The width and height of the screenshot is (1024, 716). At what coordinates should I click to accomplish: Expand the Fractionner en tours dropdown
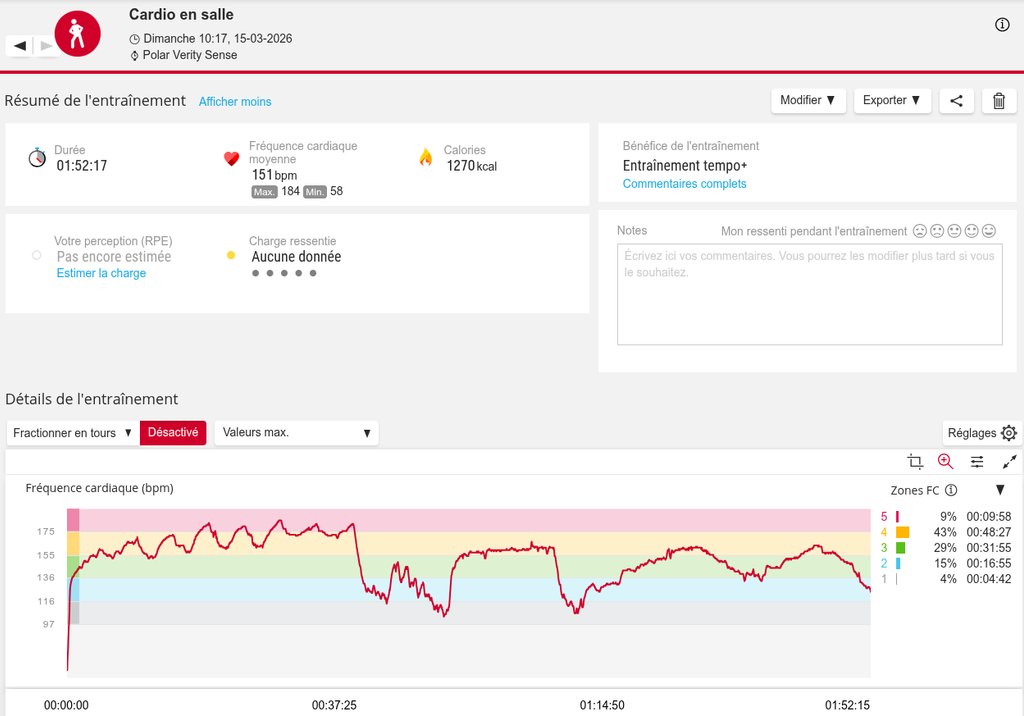tap(73, 433)
